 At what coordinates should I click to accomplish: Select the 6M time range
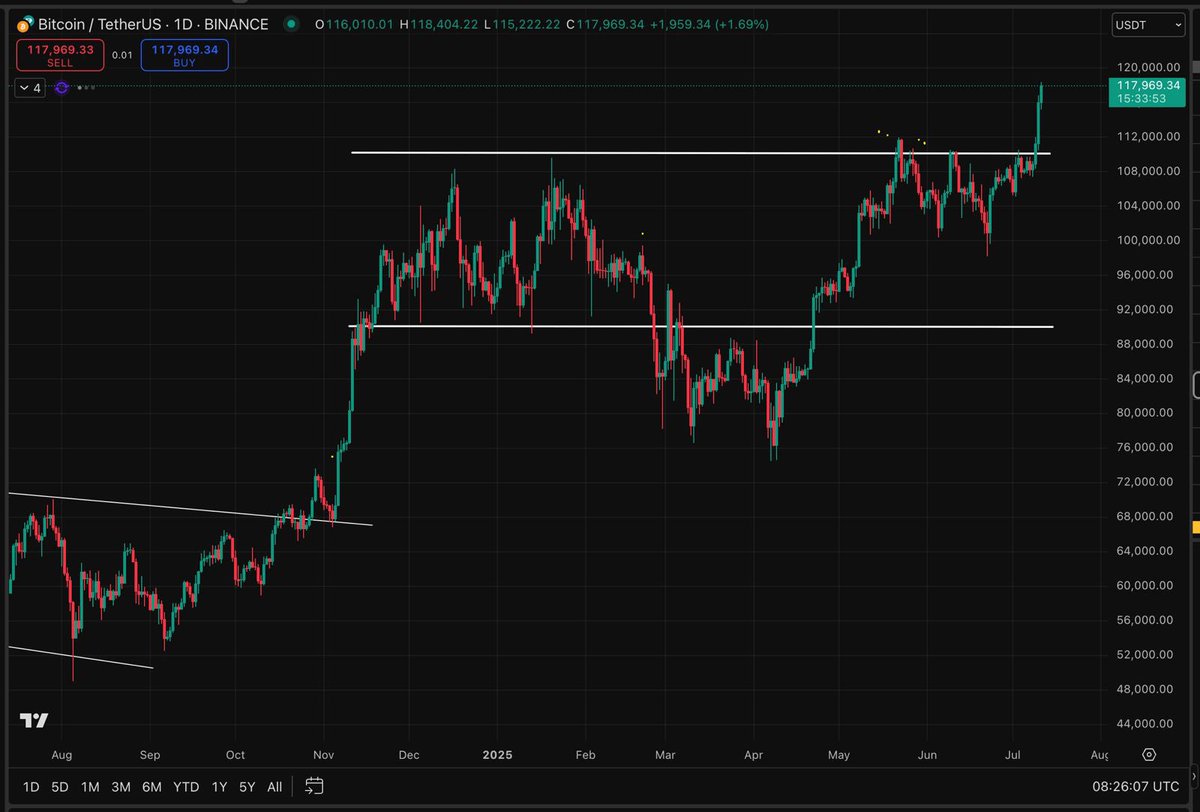pyautogui.click(x=152, y=787)
